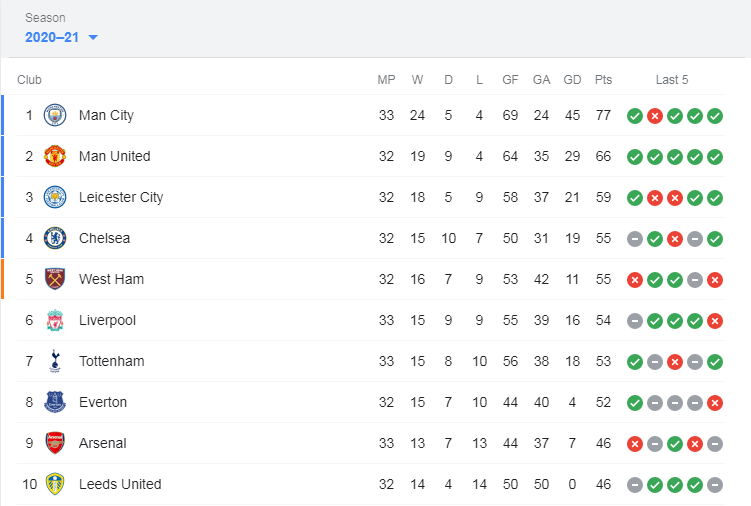Open the Man City team link
Screen dimensions: 751x506
point(106,115)
